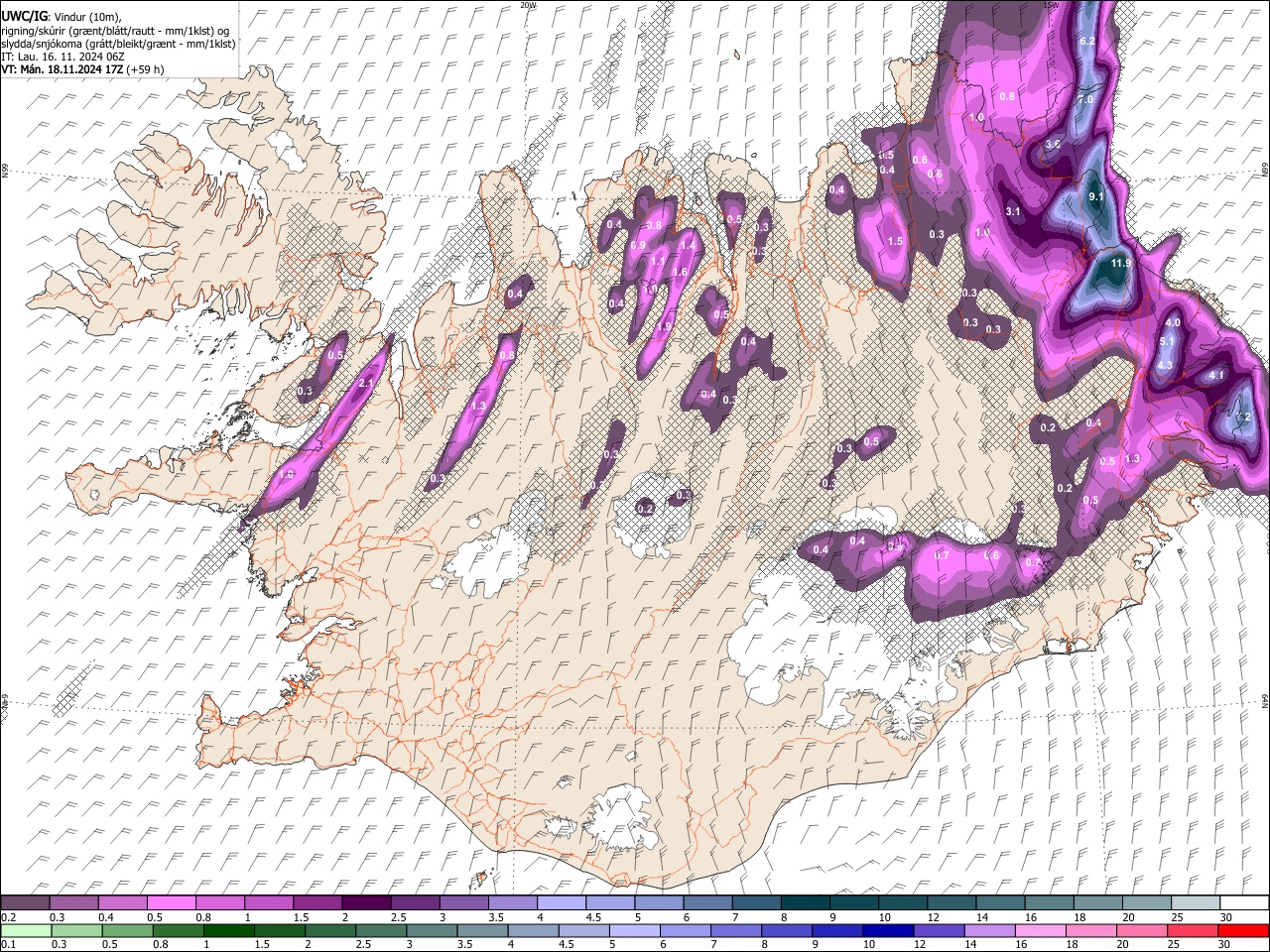Pick rain legend swatch starting at 2.5
Image resolution: width=1270 pixels, height=952 pixels.
(x=381, y=931)
